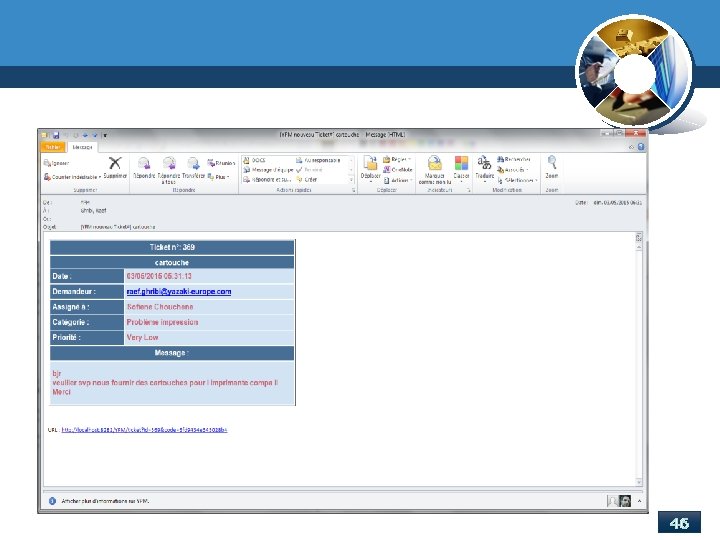
Task: Click the OneNote icon
Action: coord(387,170)
